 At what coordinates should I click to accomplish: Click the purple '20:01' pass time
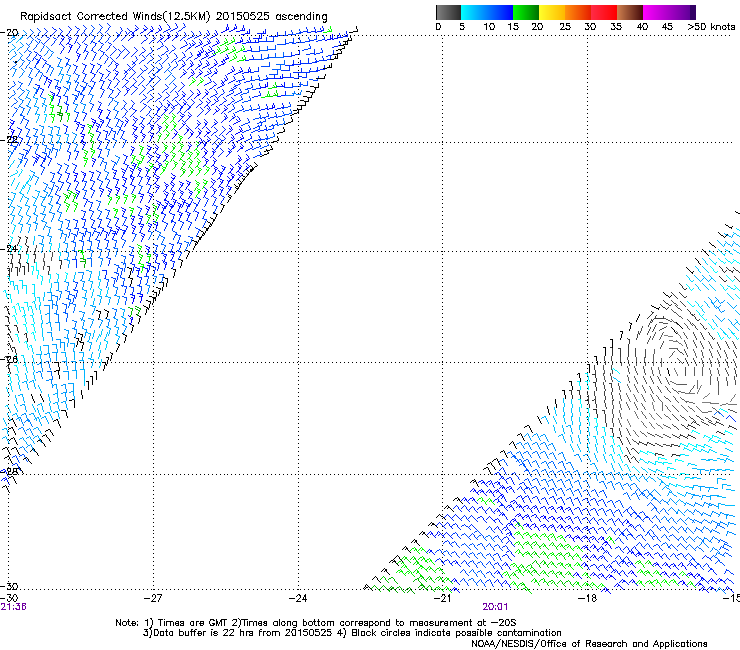[495, 607]
